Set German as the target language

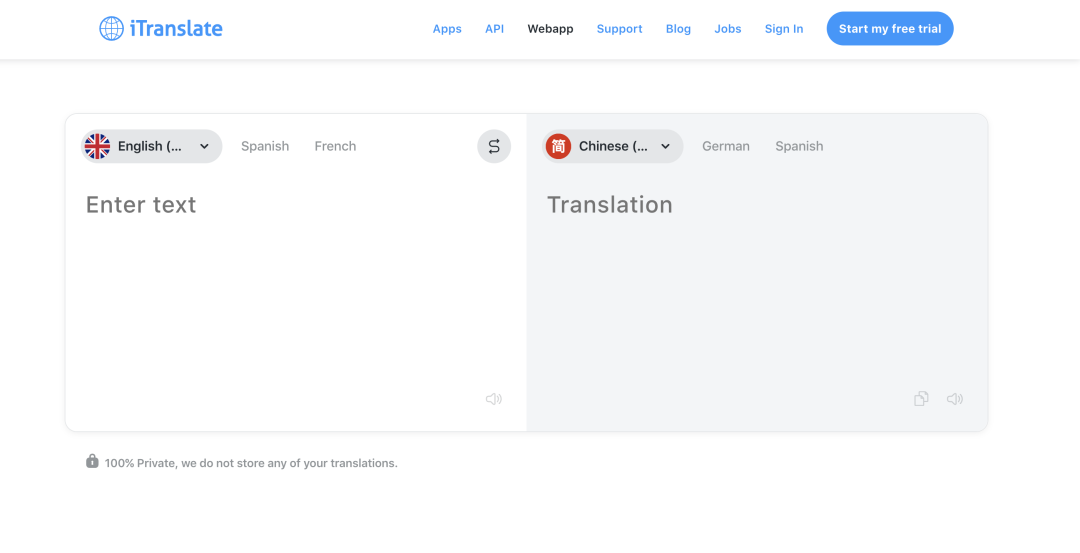[x=725, y=146]
